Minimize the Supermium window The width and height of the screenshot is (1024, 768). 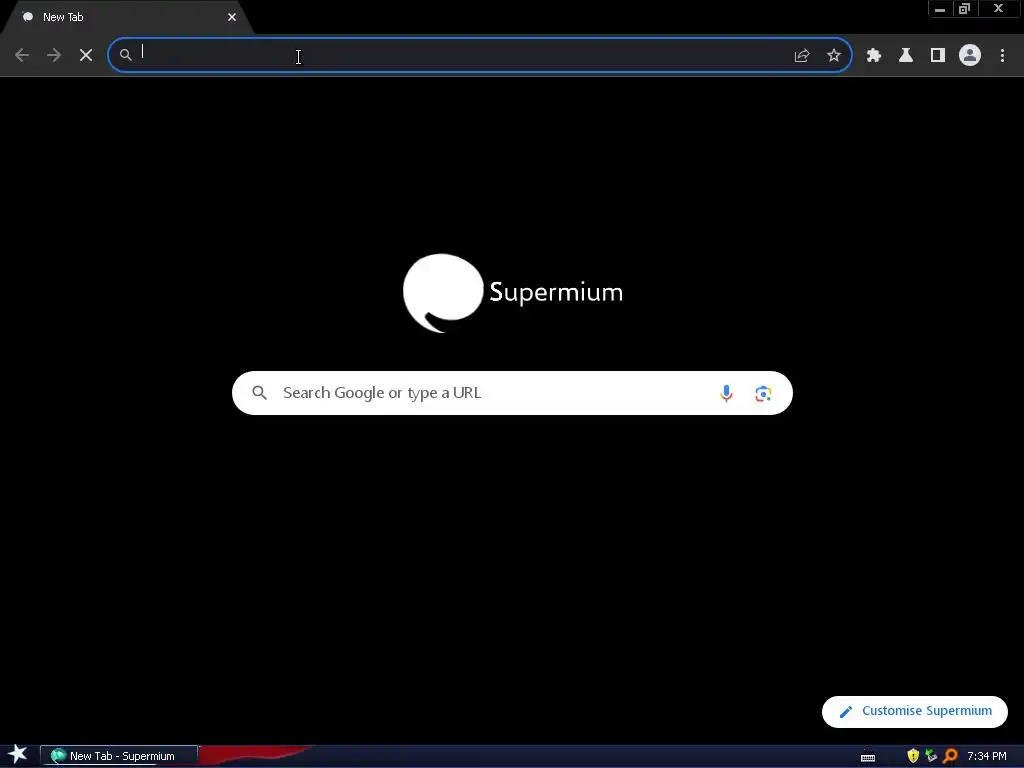[x=940, y=9]
